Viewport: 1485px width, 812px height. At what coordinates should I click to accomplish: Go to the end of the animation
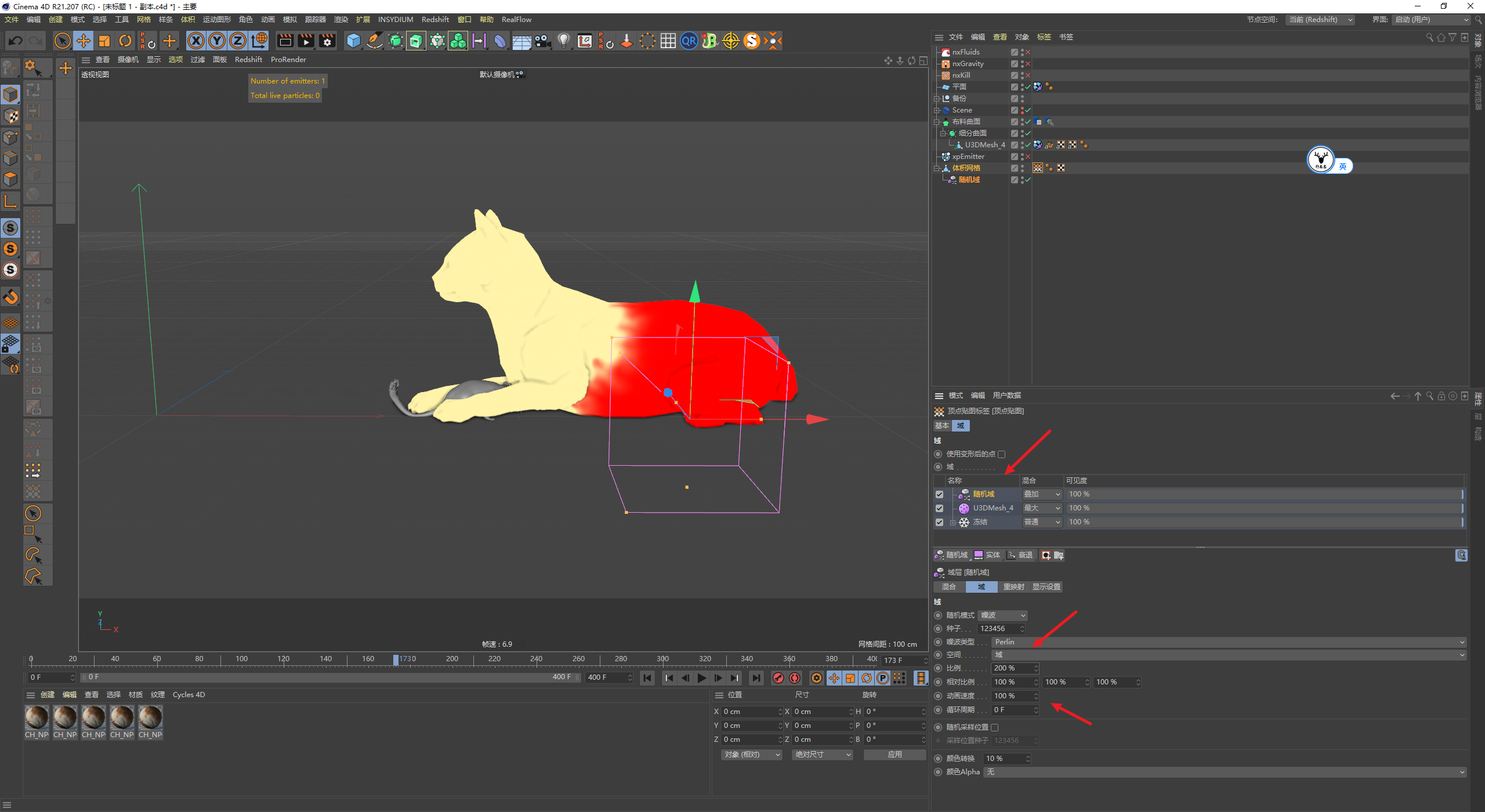pos(756,678)
